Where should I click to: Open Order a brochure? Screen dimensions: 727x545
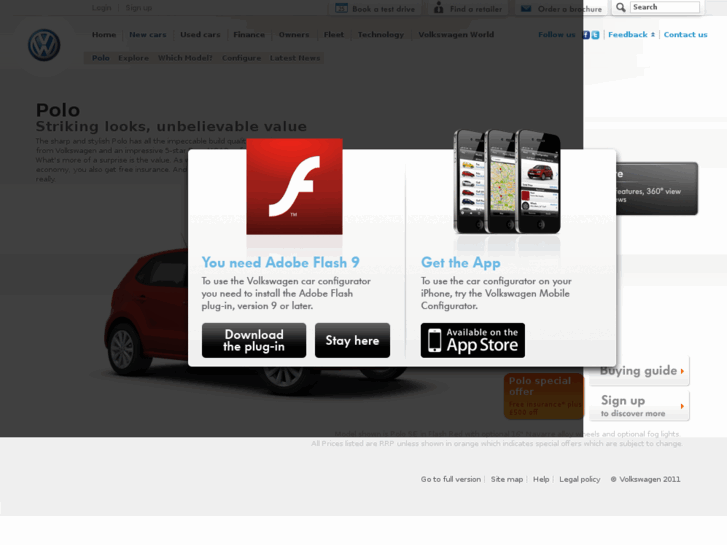[570, 9]
